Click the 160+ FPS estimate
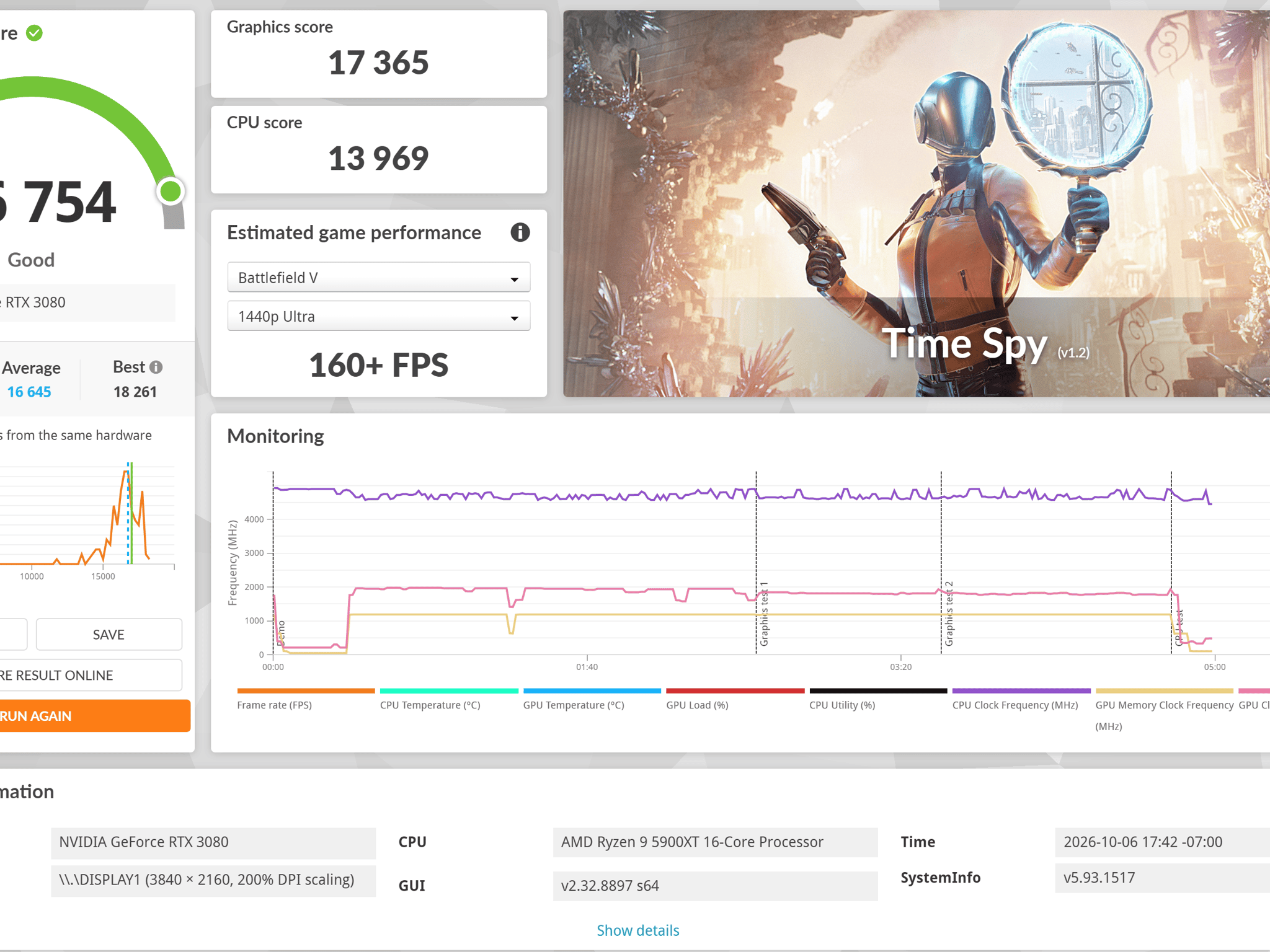Image resolution: width=1270 pixels, height=952 pixels. [378, 364]
